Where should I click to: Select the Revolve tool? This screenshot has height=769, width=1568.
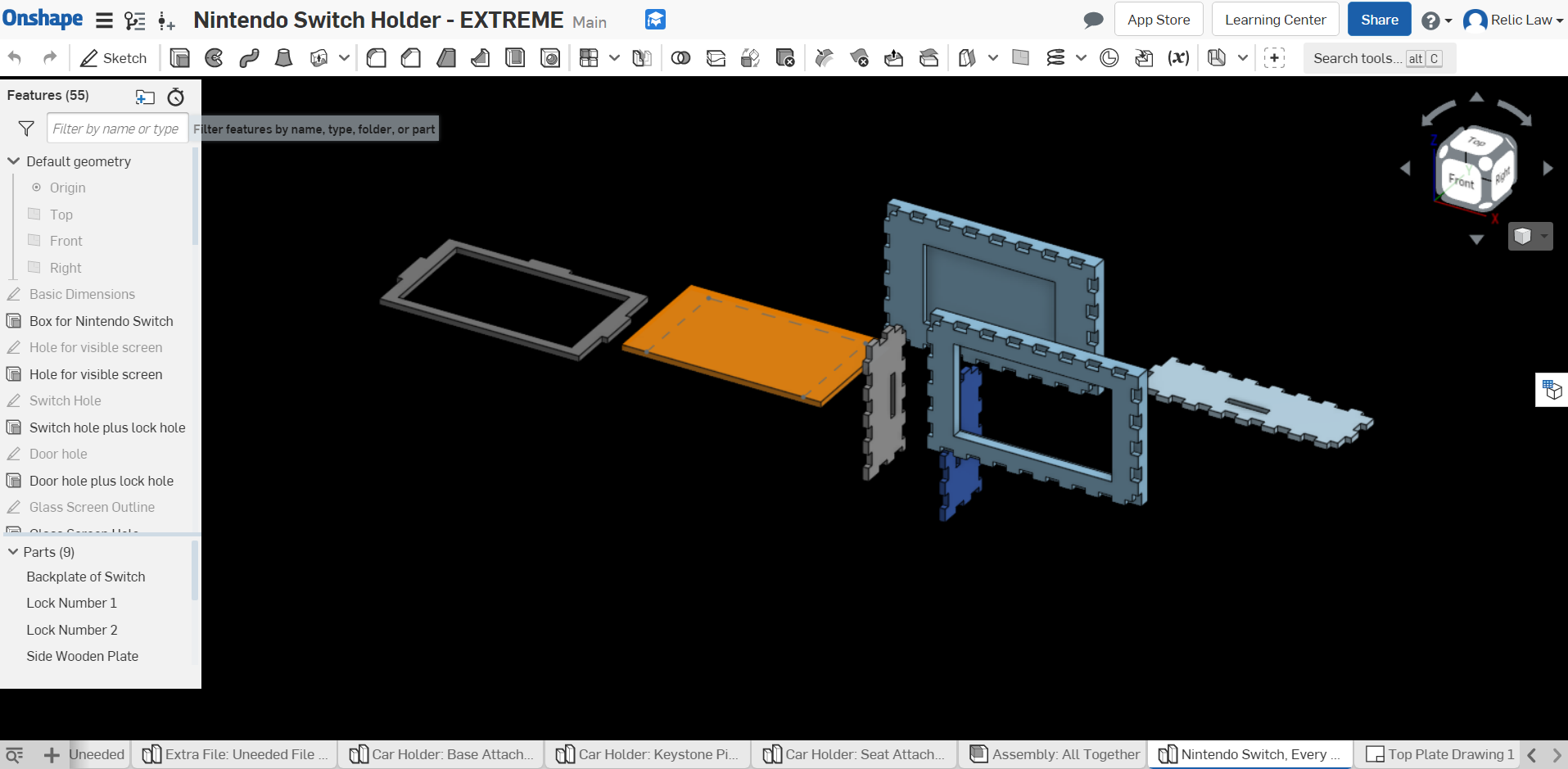(215, 58)
